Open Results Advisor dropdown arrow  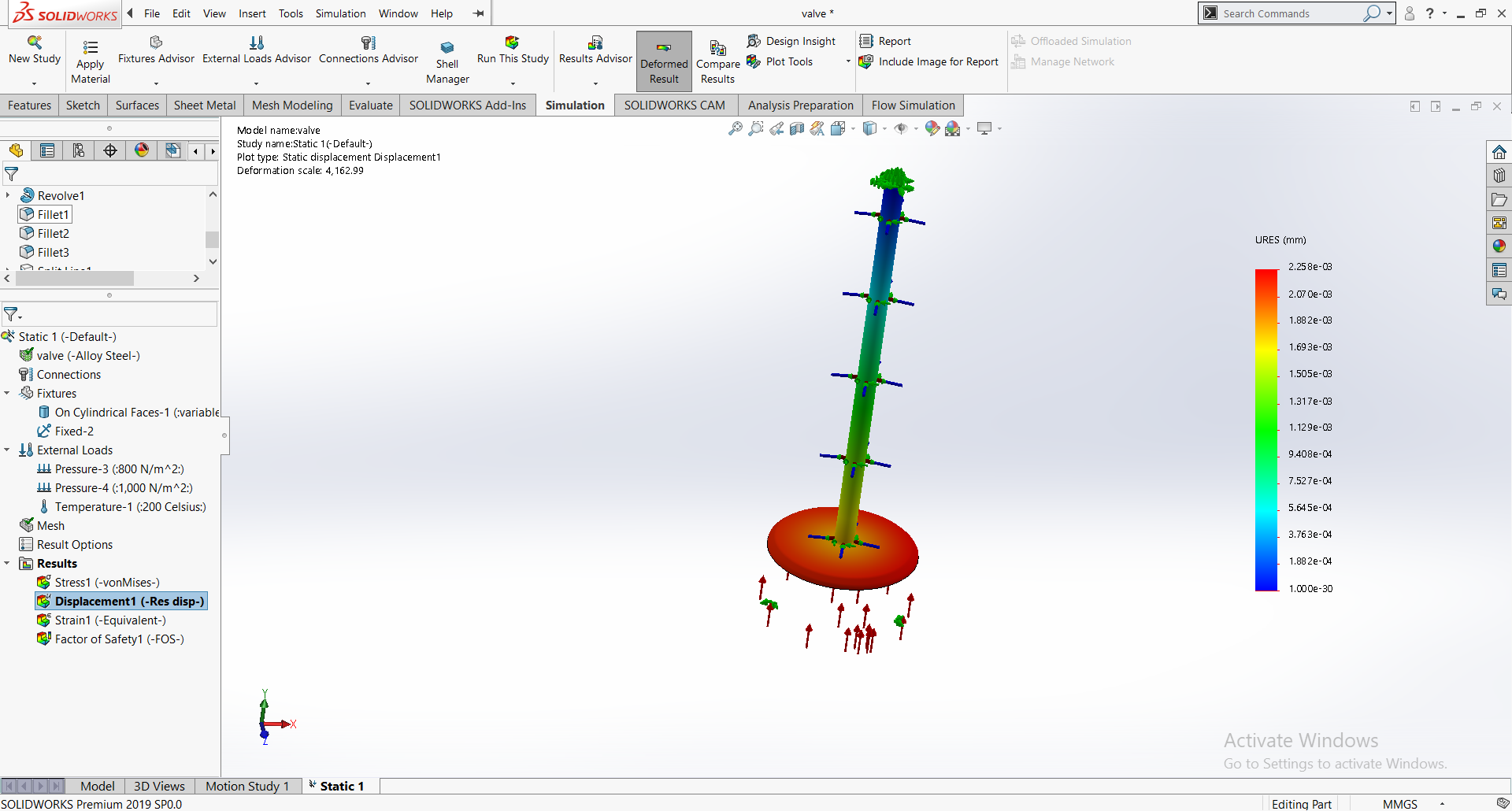click(595, 83)
